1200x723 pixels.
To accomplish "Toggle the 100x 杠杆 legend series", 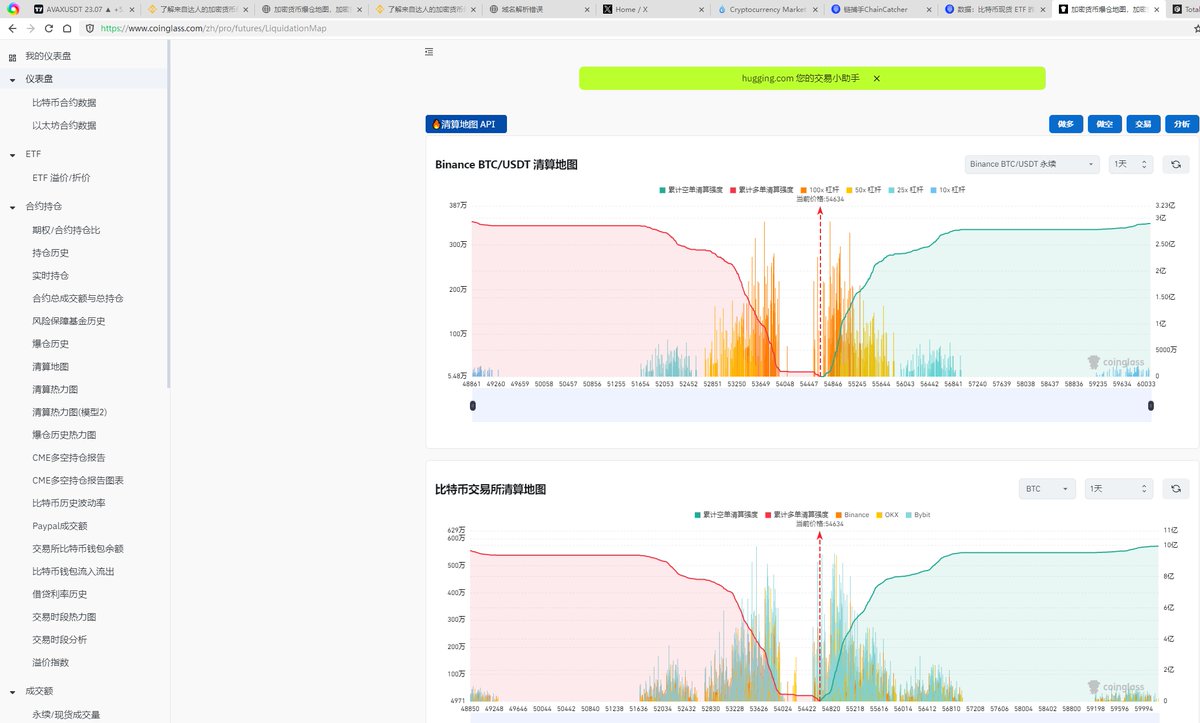I will tap(821, 190).
